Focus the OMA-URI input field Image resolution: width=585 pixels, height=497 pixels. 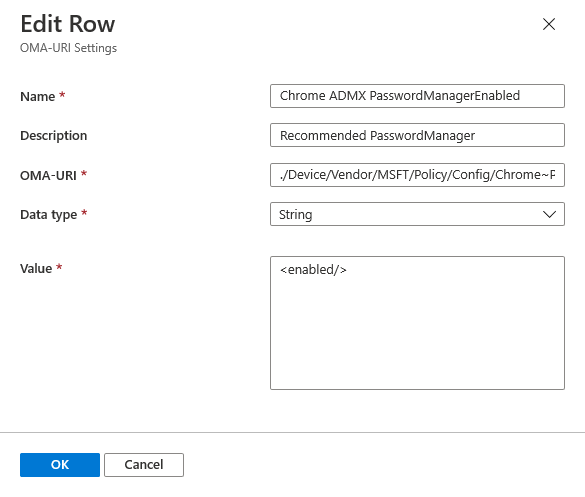tap(417, 175)
